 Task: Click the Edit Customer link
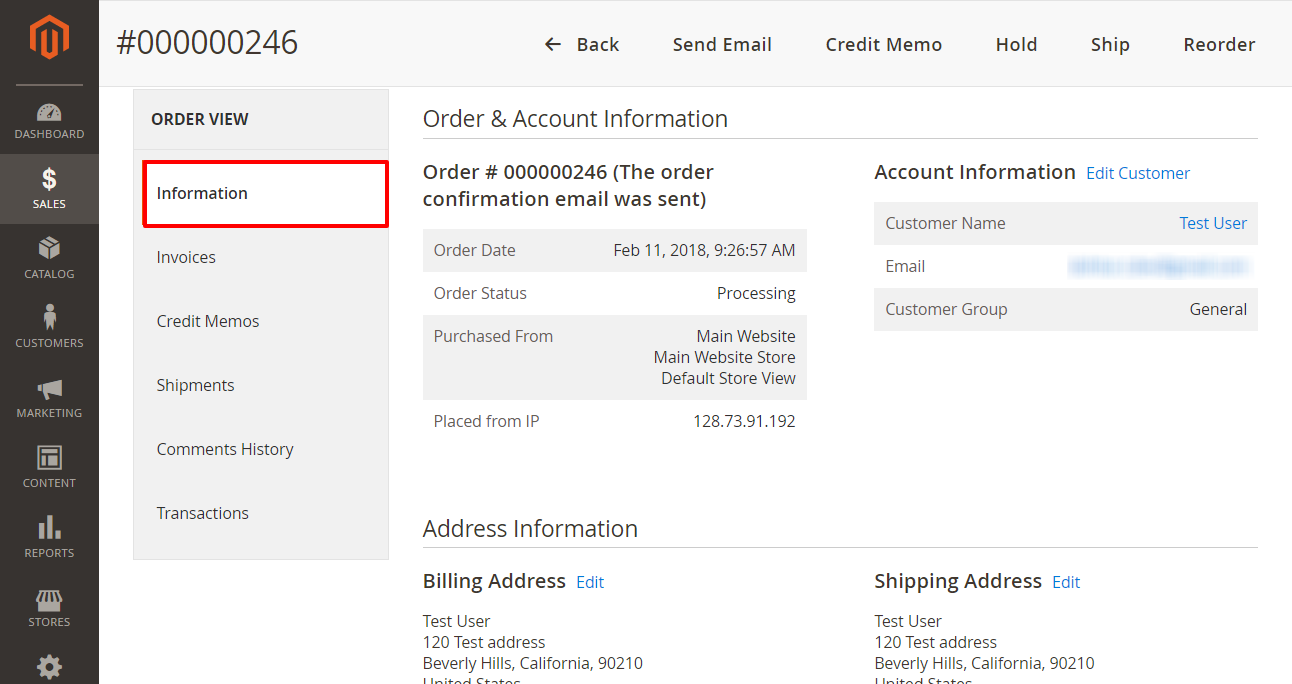(1138, 174)
